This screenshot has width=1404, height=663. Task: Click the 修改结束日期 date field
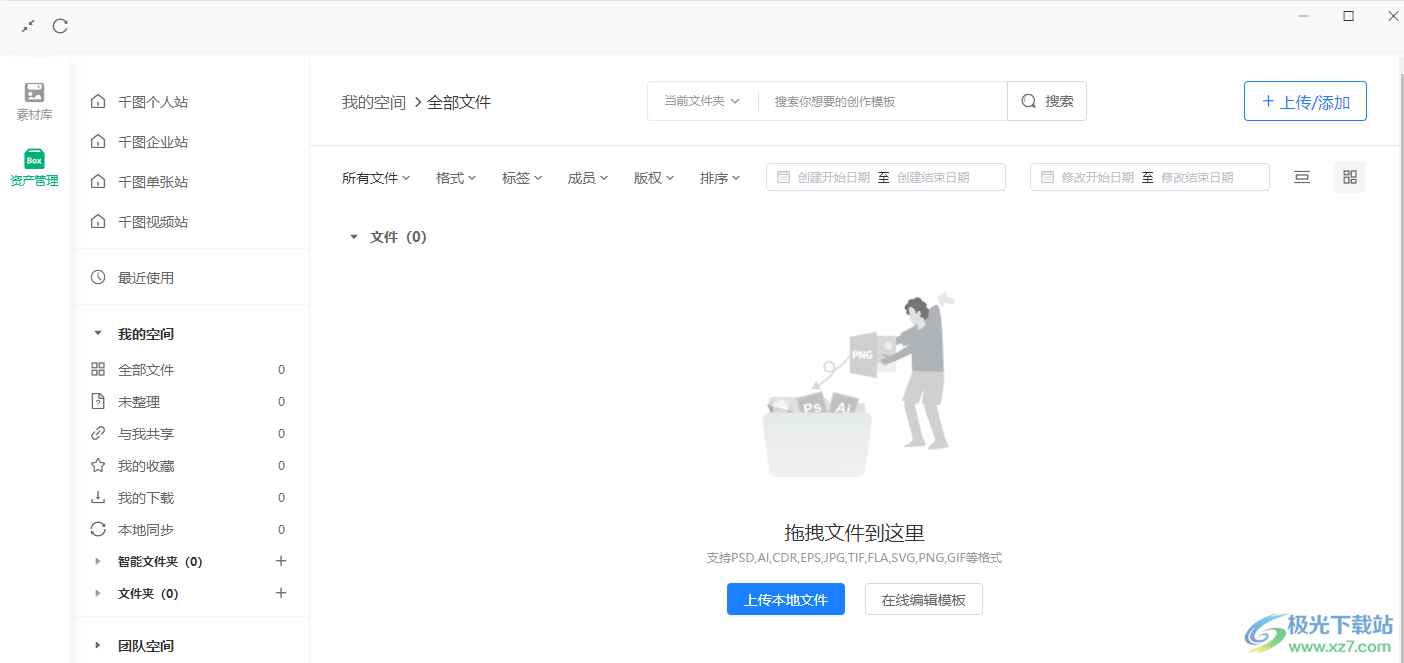(x=1197, y=177)
